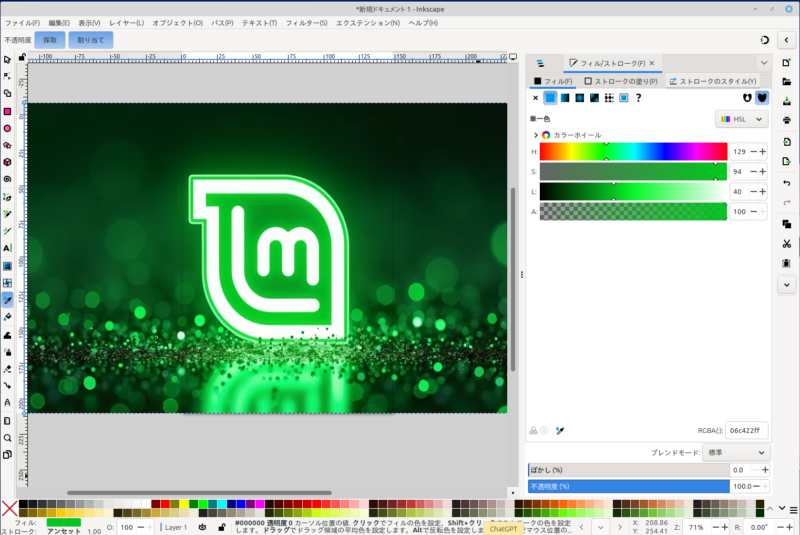This screenshot has width=800, height=535.
Task: Select the Linear gradient paint icon
Action: point(565,98)
